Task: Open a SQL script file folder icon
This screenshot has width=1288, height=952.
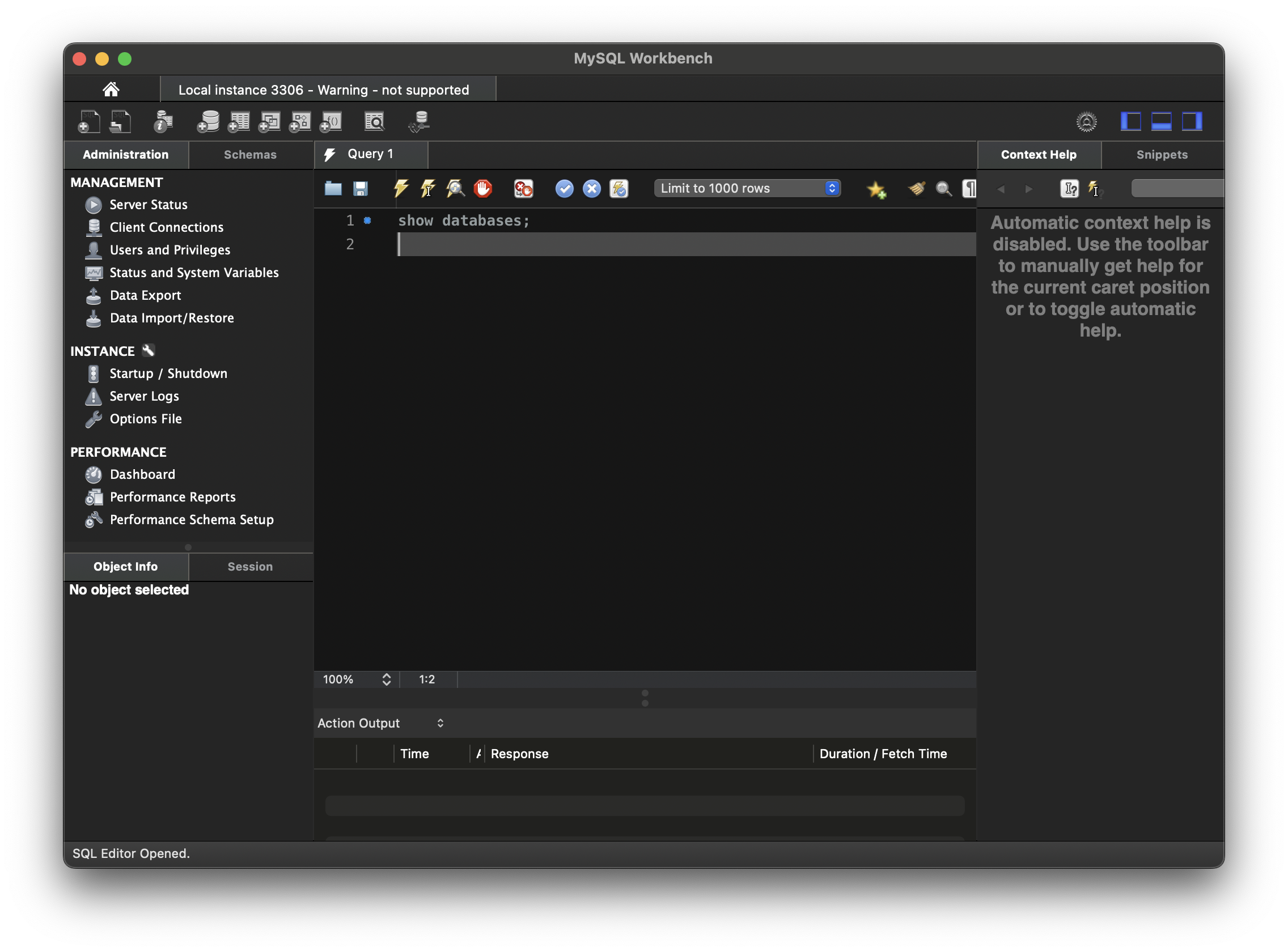Action: tap(333, 189)
